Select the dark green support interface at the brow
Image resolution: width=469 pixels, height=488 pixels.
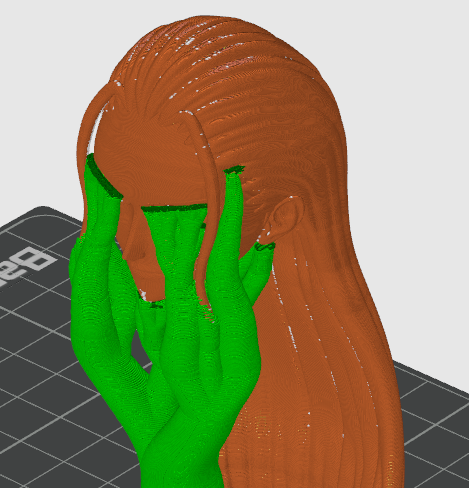tap(173, 208)
